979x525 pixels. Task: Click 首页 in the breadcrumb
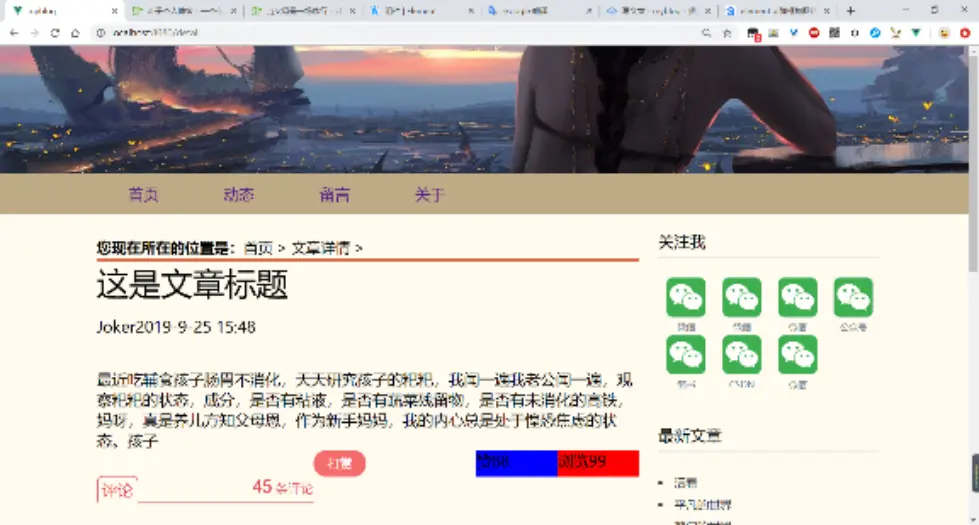pos(258,248)
